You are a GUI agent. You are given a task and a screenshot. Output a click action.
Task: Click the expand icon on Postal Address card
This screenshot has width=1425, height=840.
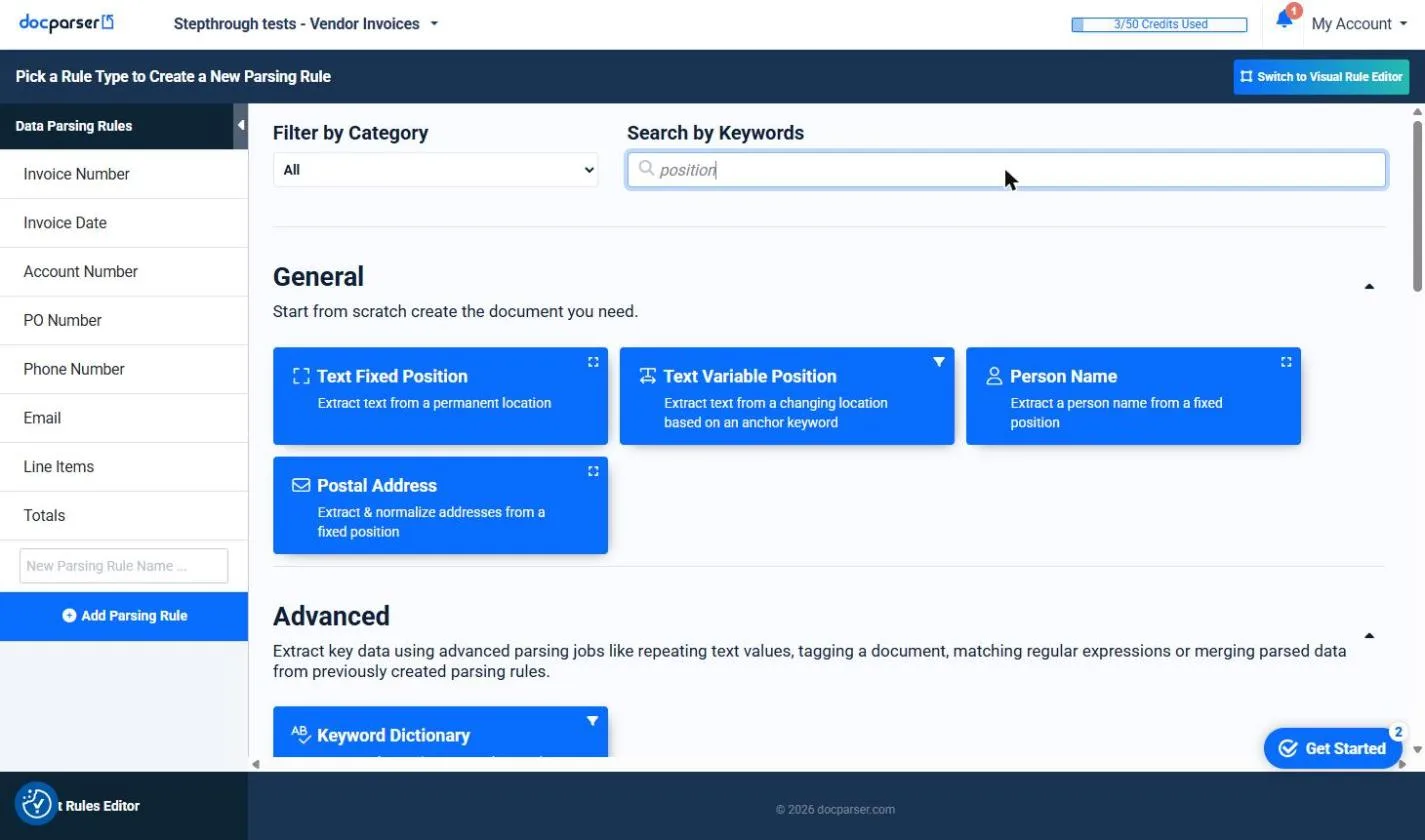tap(593, 471)
